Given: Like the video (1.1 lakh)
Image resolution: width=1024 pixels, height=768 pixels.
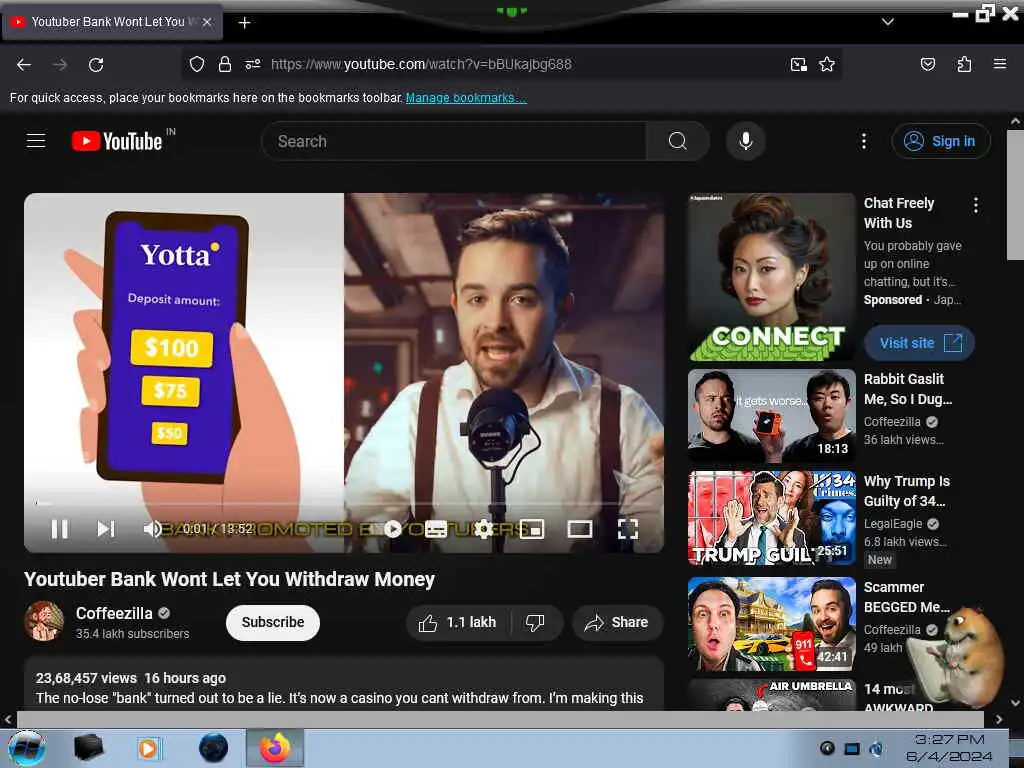Looking at the screenshot, I should (x=458, y=622).
